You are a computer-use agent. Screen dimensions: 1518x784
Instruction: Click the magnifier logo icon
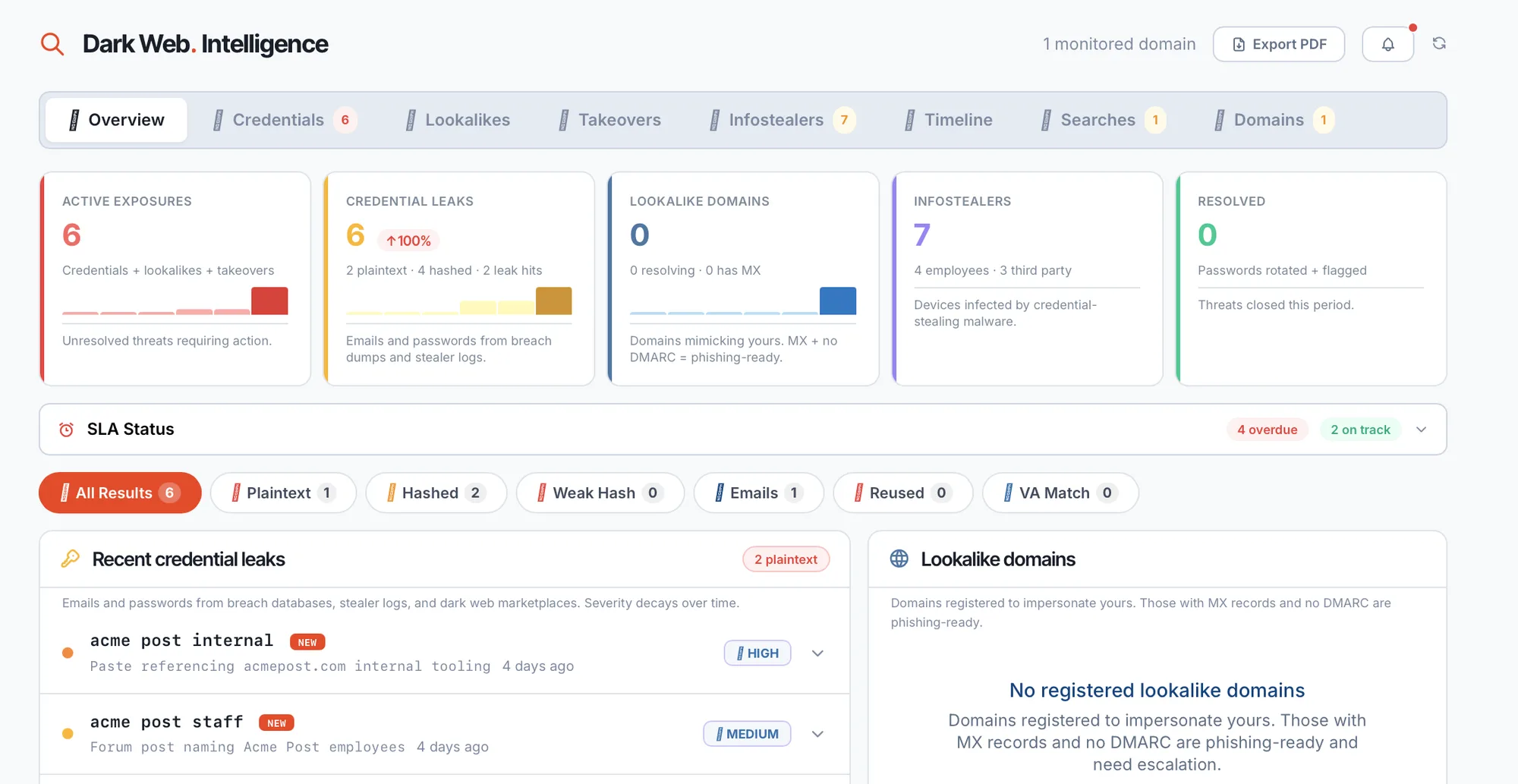[x=52, y=44]
